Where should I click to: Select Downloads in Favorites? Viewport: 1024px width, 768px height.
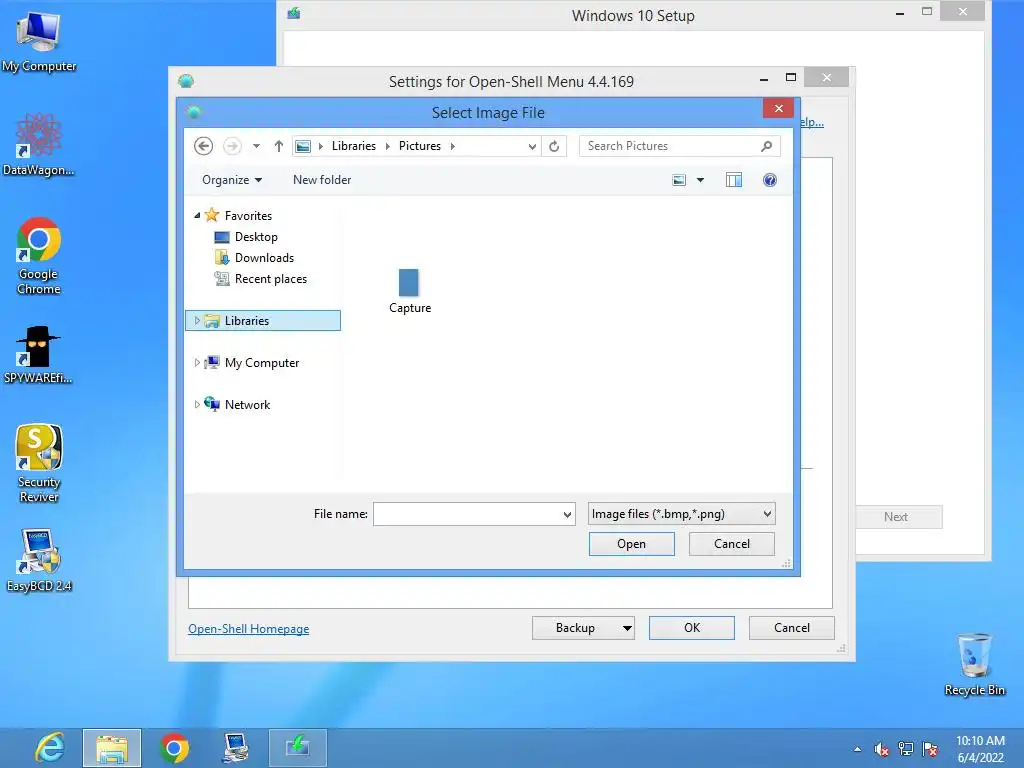coord(264,257)
